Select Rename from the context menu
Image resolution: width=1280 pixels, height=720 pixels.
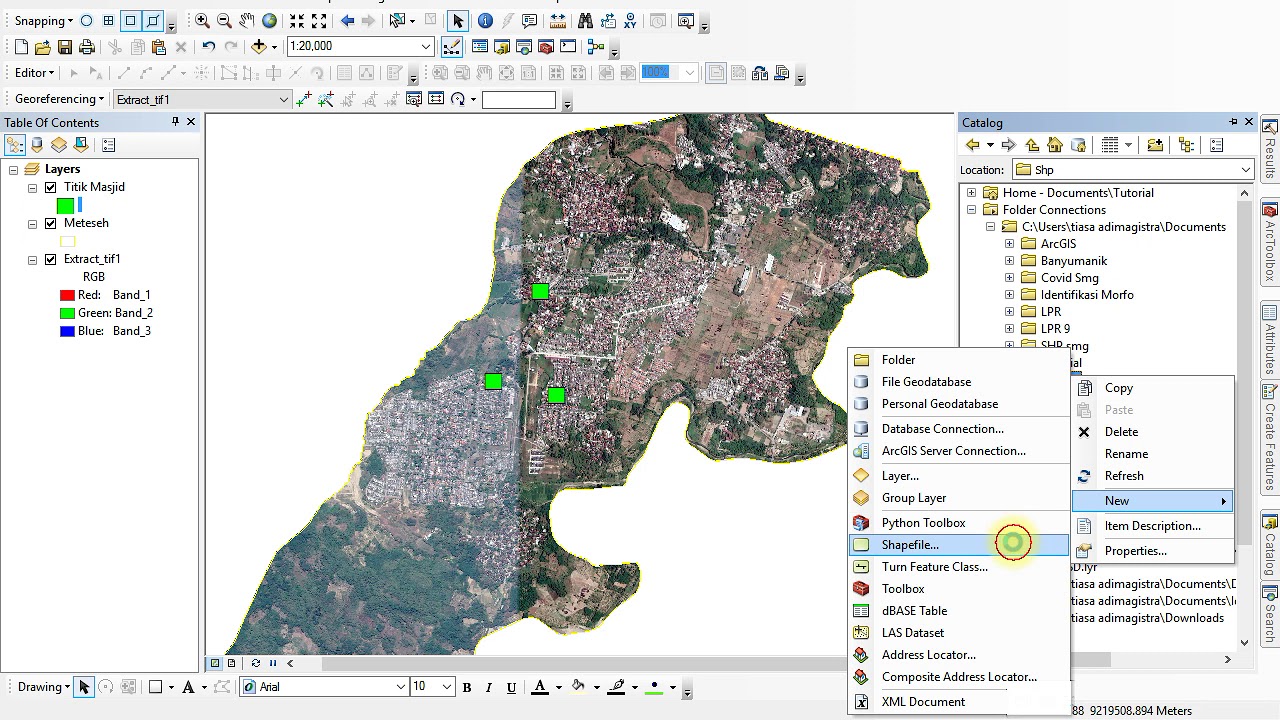1153,454
